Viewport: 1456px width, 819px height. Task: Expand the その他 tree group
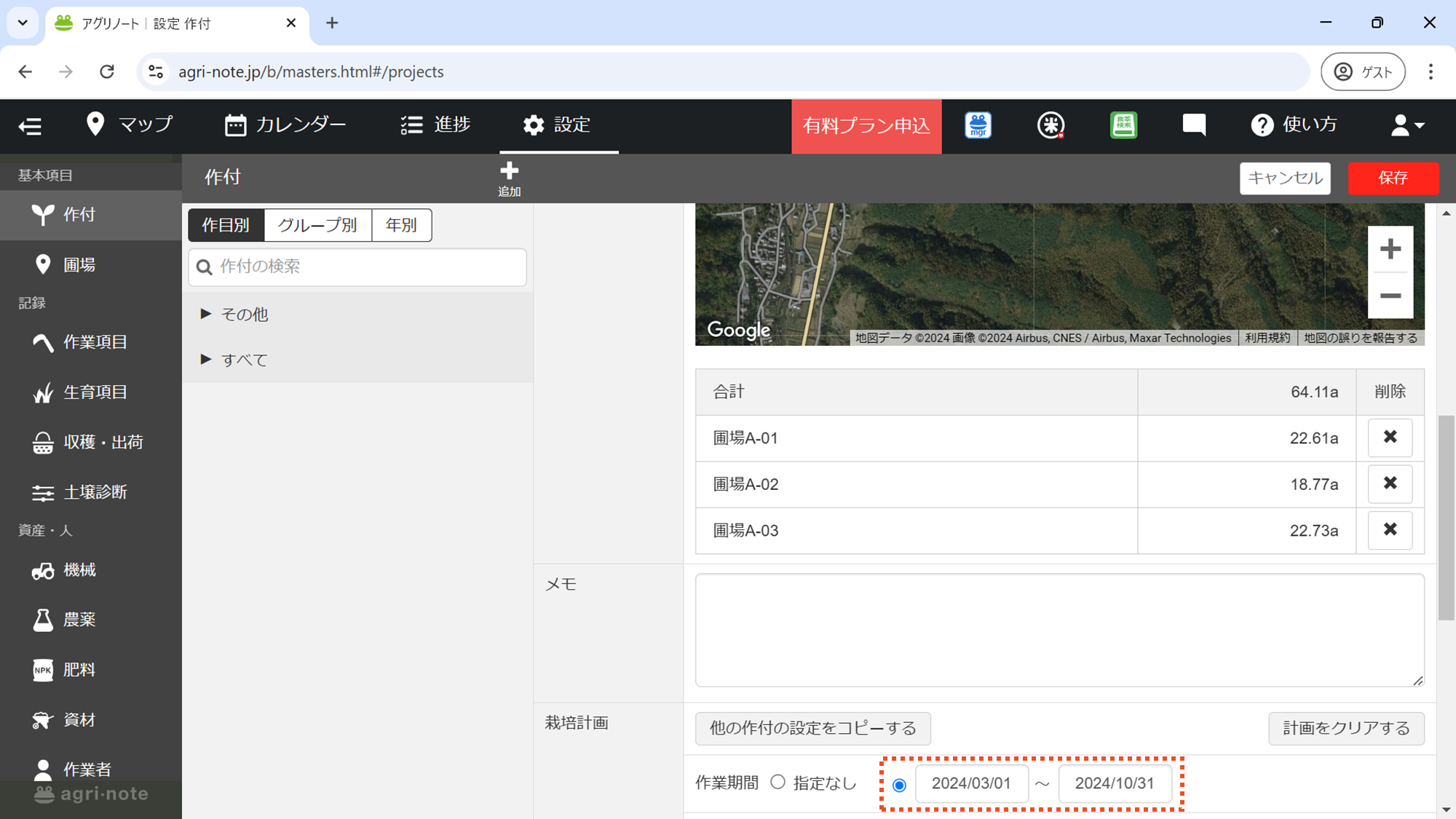coord(206,314)
